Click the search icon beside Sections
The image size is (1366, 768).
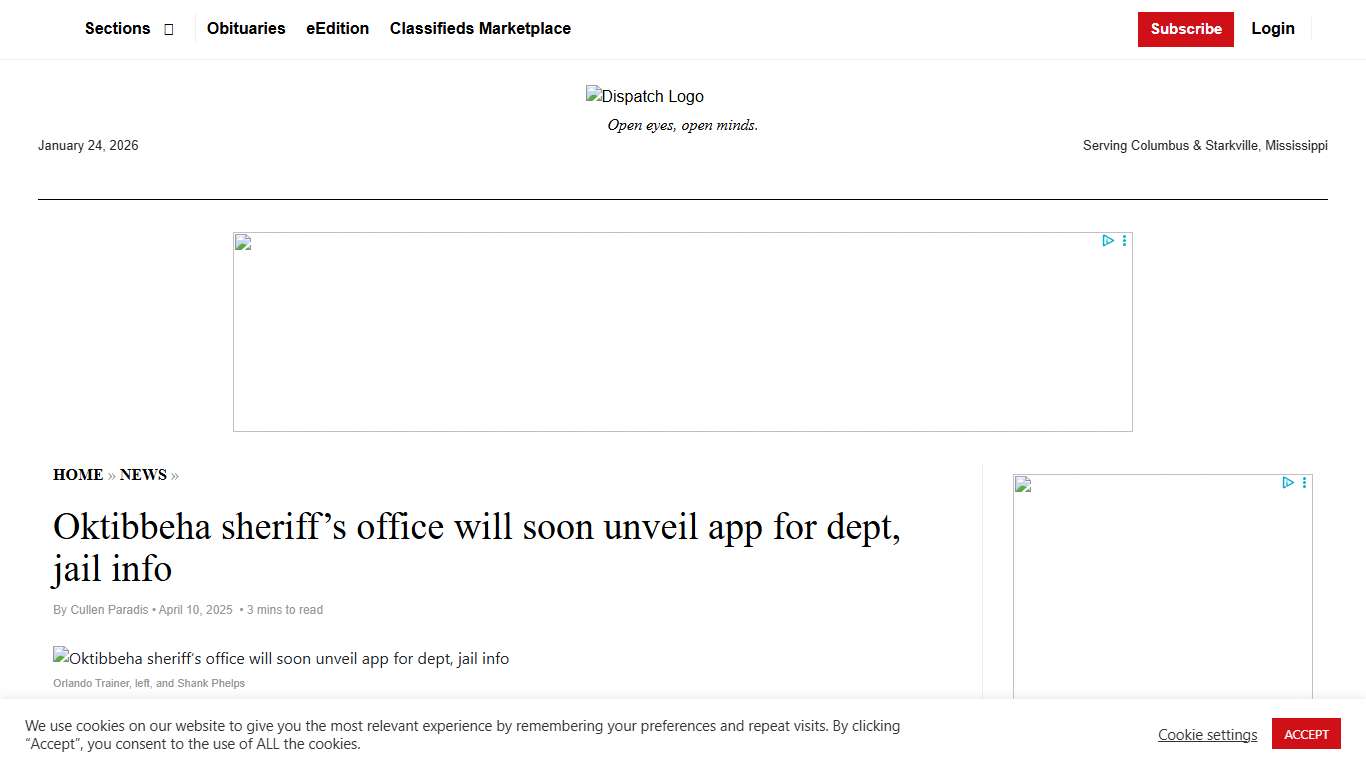click(x=167, y=29)
